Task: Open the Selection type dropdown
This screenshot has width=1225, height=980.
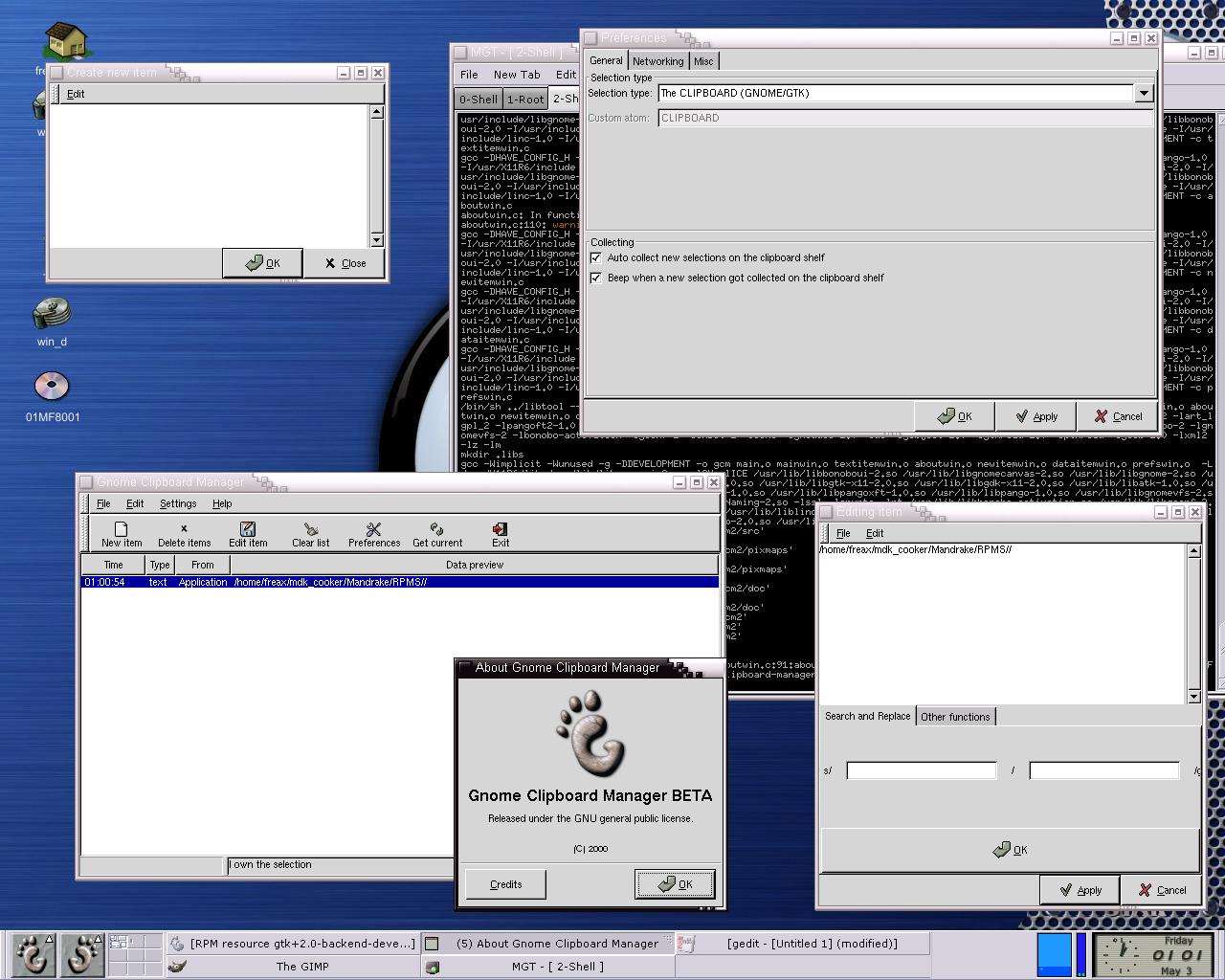Action: (x=1145, y=93)
